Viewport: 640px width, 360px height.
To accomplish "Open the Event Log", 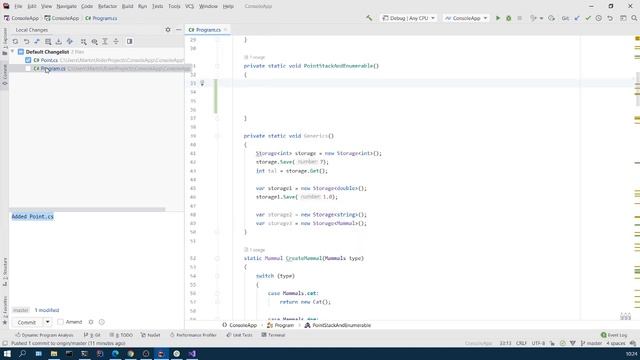I will (x=614, y=335).
